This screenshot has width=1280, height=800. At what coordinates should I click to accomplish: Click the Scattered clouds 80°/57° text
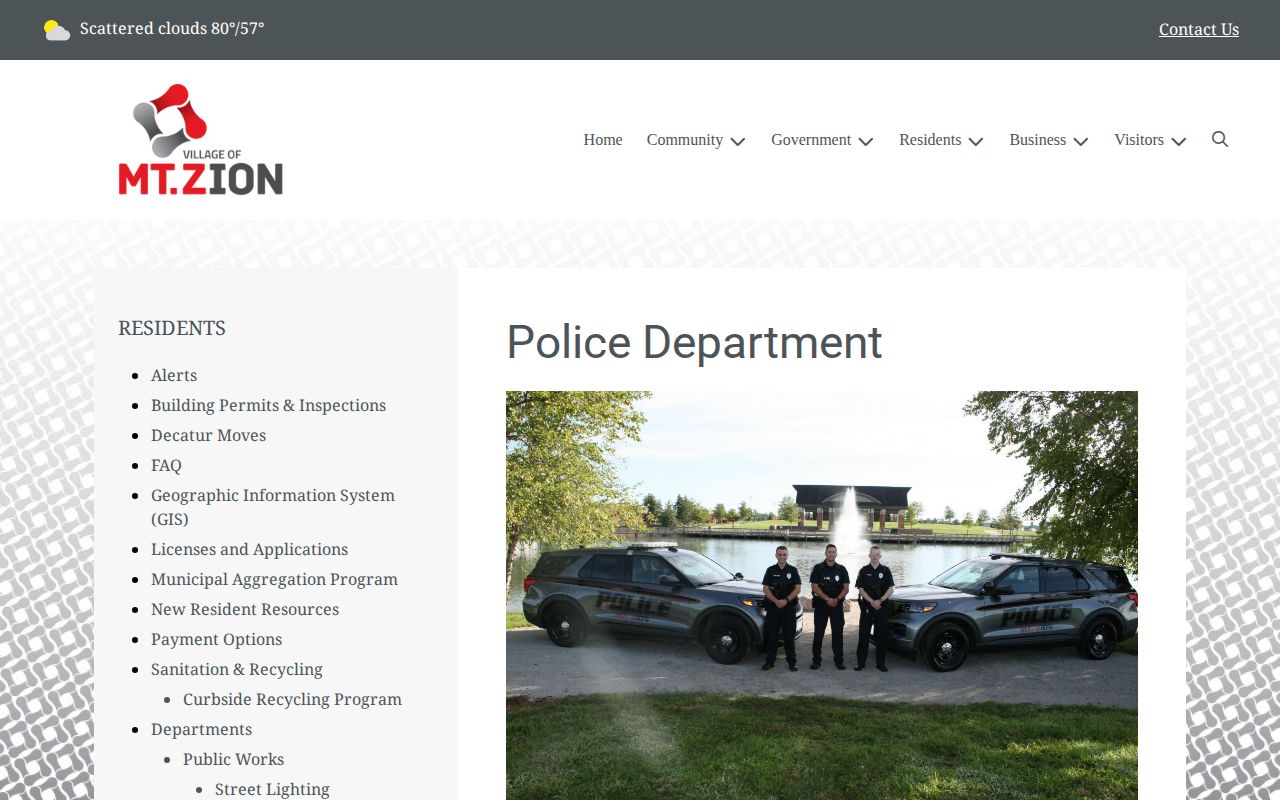point(172,29)
